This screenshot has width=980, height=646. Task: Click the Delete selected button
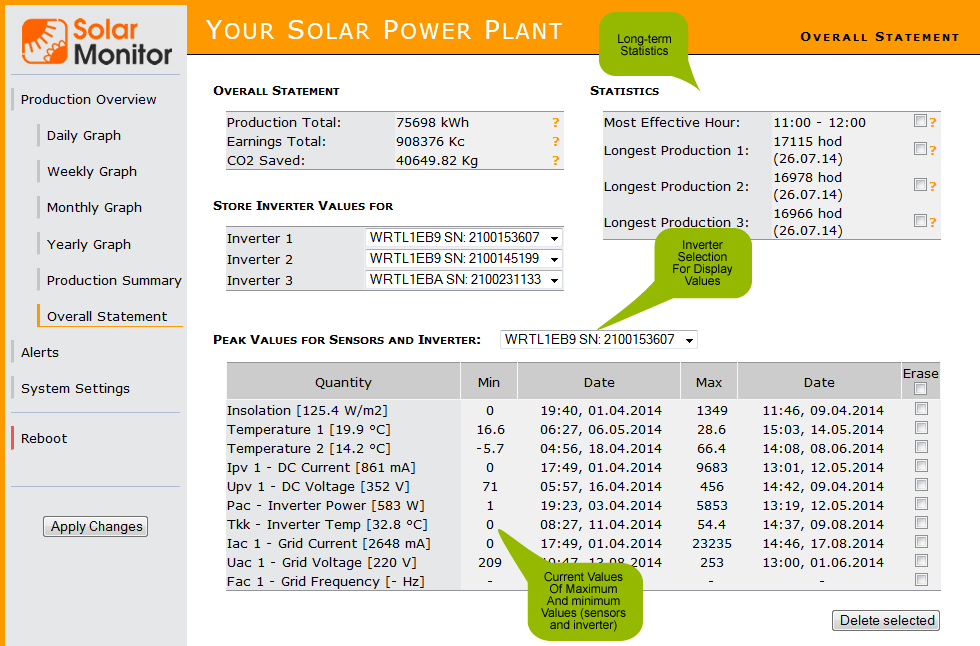point(886,621)
